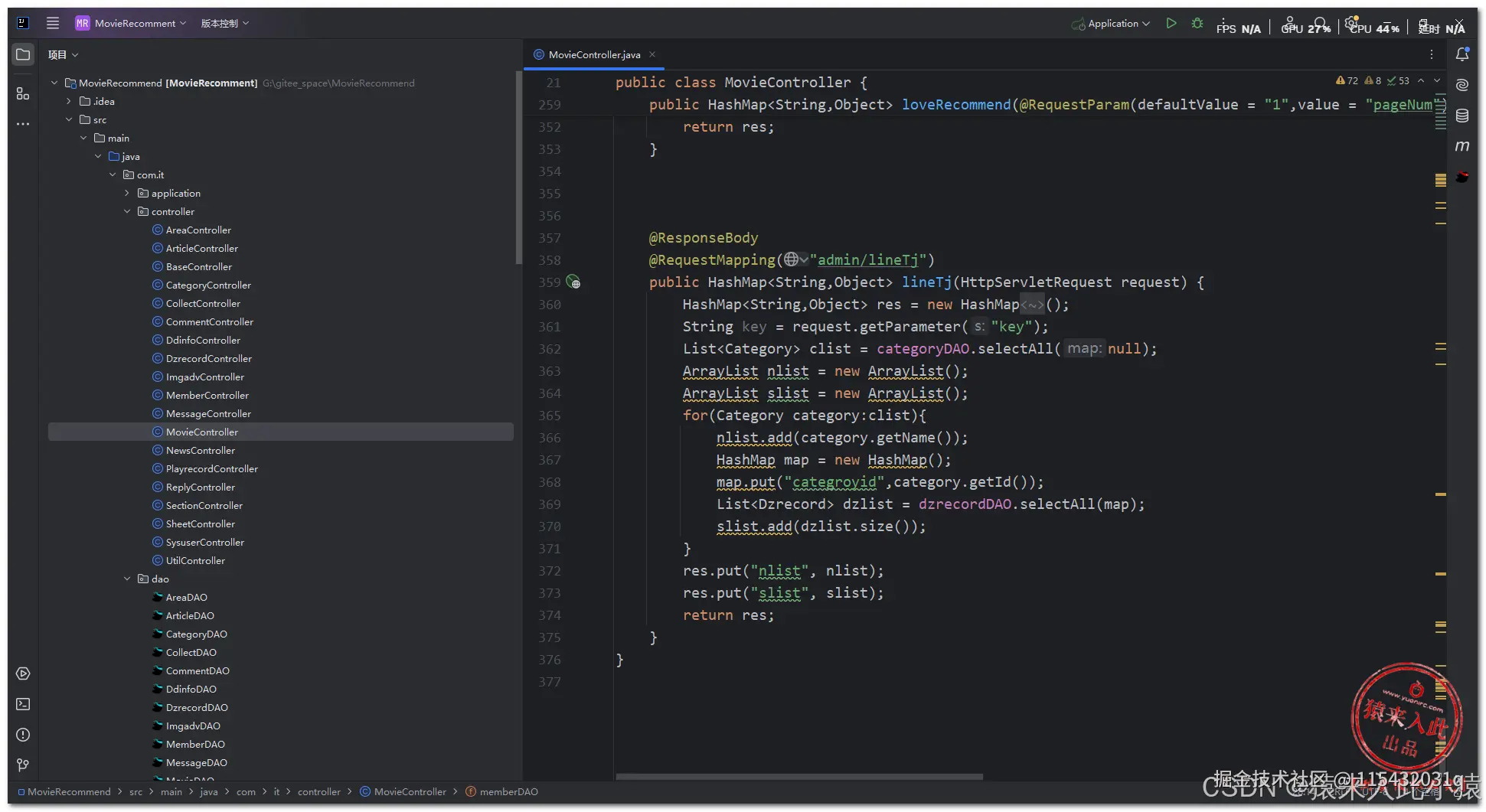Open NewsController in the project tree
The height and width of the screenshot is (812, 1486).
pos(200,450)
